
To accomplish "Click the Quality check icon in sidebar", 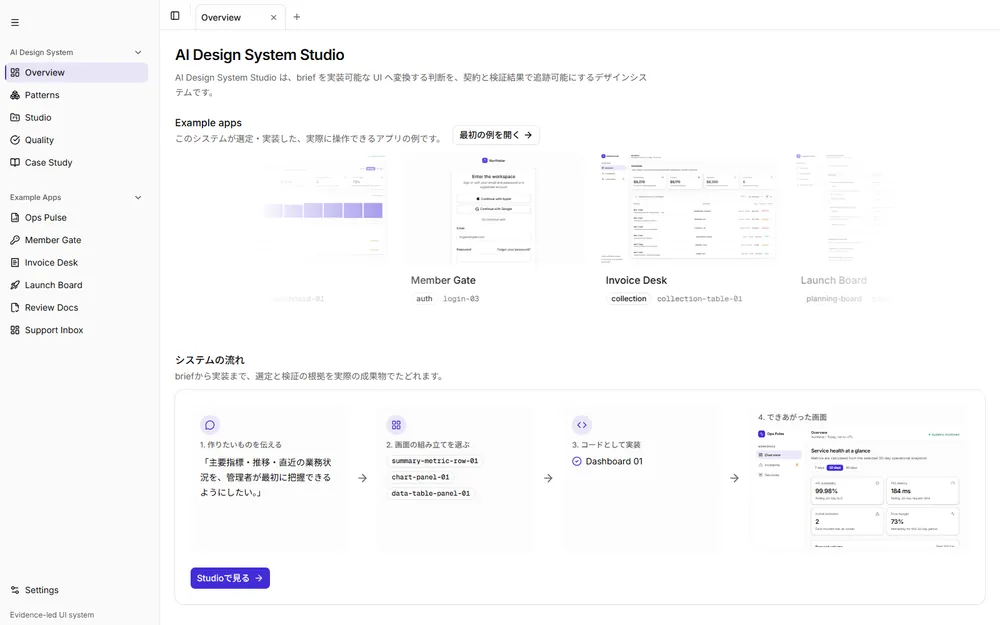I will click(15, 140).
